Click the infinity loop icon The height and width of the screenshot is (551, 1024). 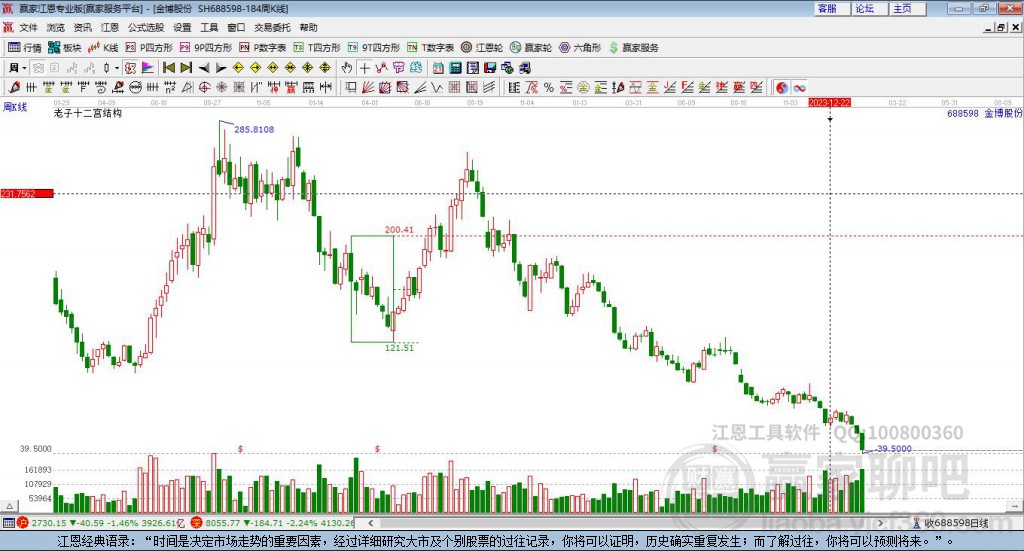point(799,87)
